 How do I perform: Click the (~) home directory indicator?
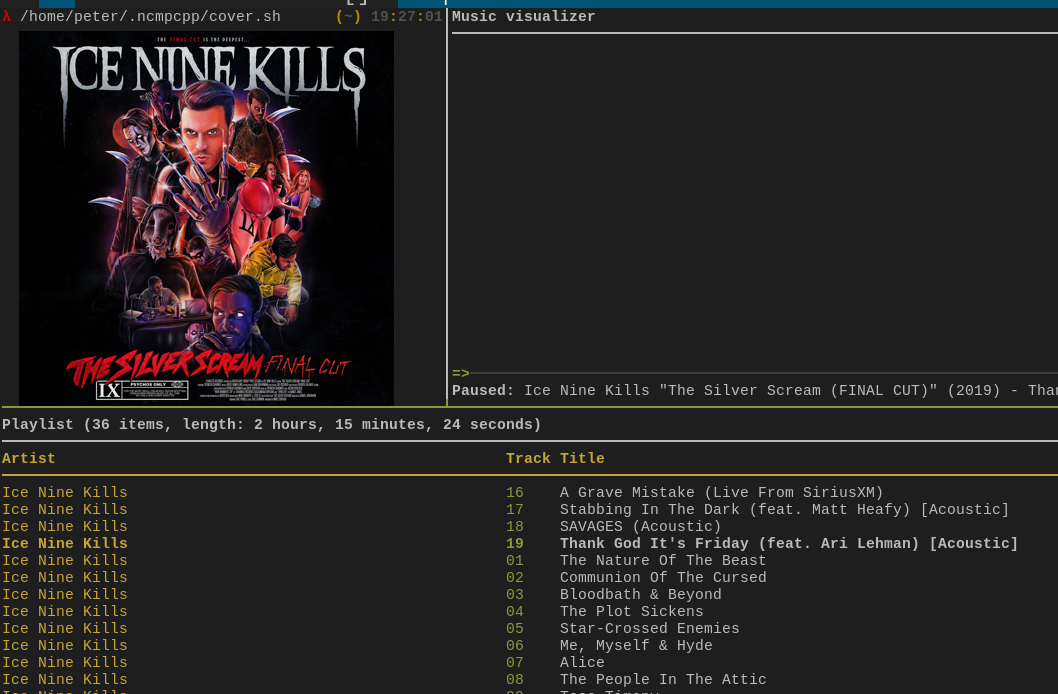pos(347,17)
